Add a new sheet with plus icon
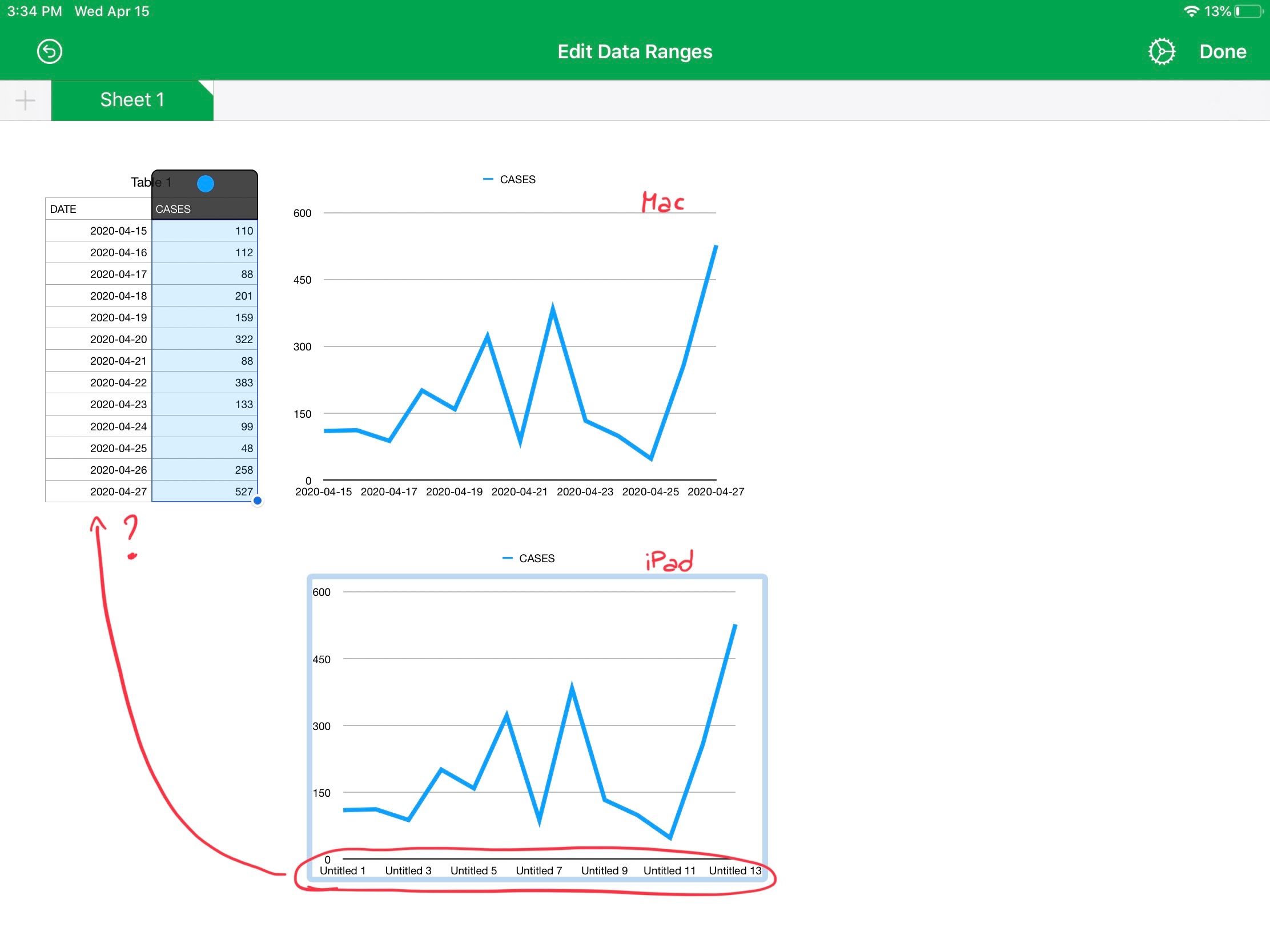The height and width of the screenshot is (952, 1270). (25, 100)
